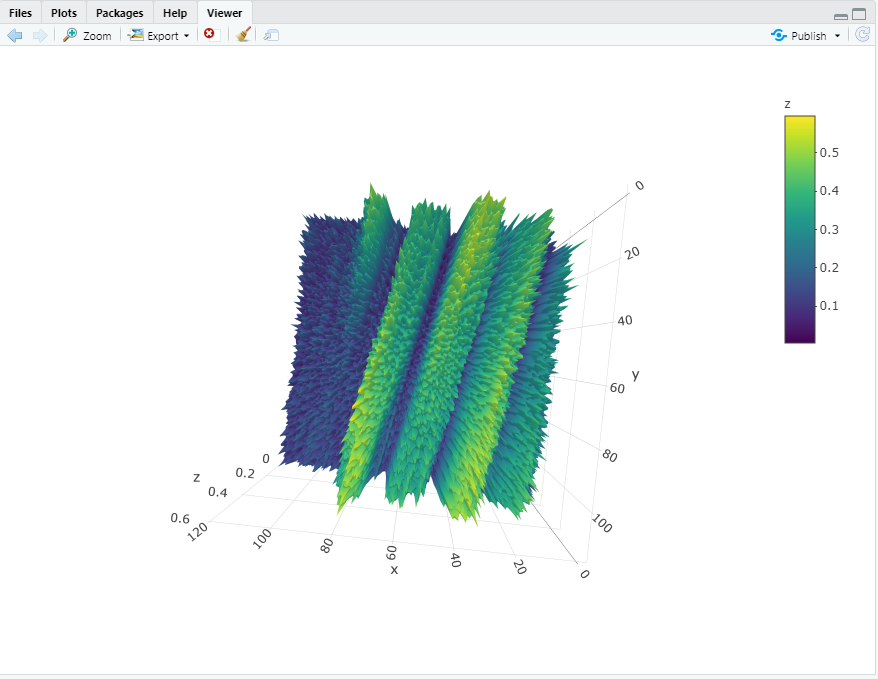Open the Packages tab
878x679 pixels.
coord(119,13)
